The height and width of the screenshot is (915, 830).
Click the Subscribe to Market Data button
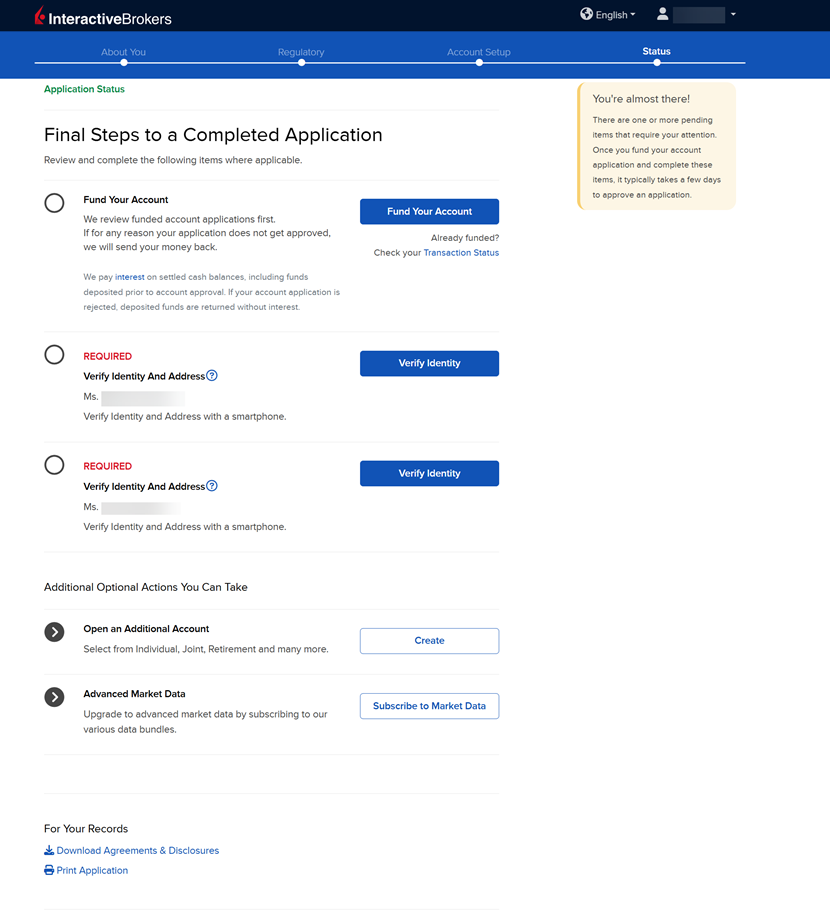(x=429, y=706)
